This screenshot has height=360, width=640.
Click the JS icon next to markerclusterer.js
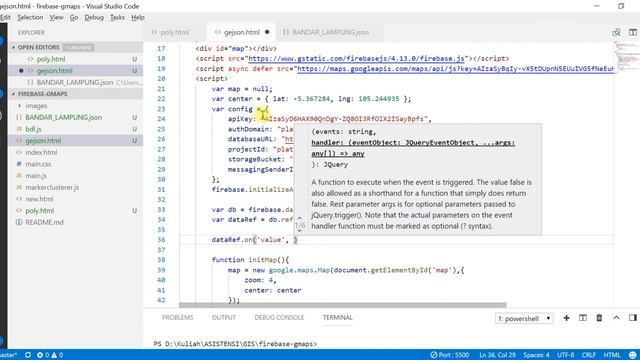(x=19, y=187)
